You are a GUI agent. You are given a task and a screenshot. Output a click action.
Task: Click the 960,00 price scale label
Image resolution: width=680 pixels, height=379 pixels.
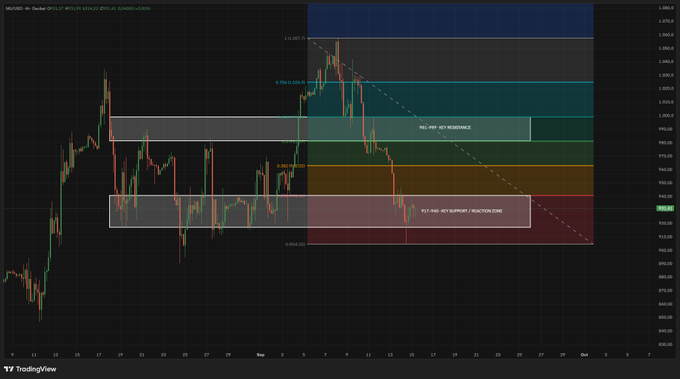[666, 169]
